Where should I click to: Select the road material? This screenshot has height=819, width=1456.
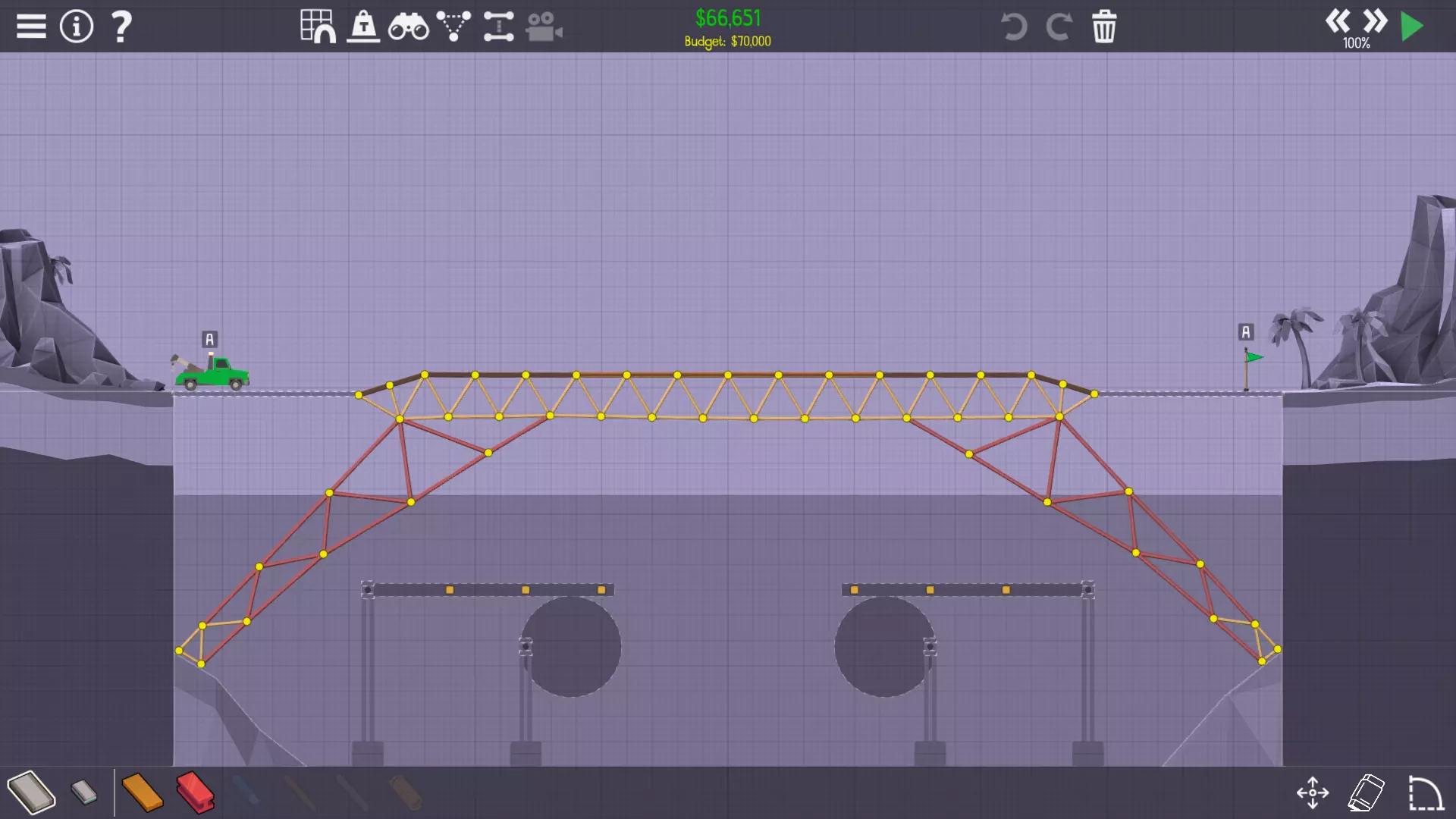coord(31,792)
